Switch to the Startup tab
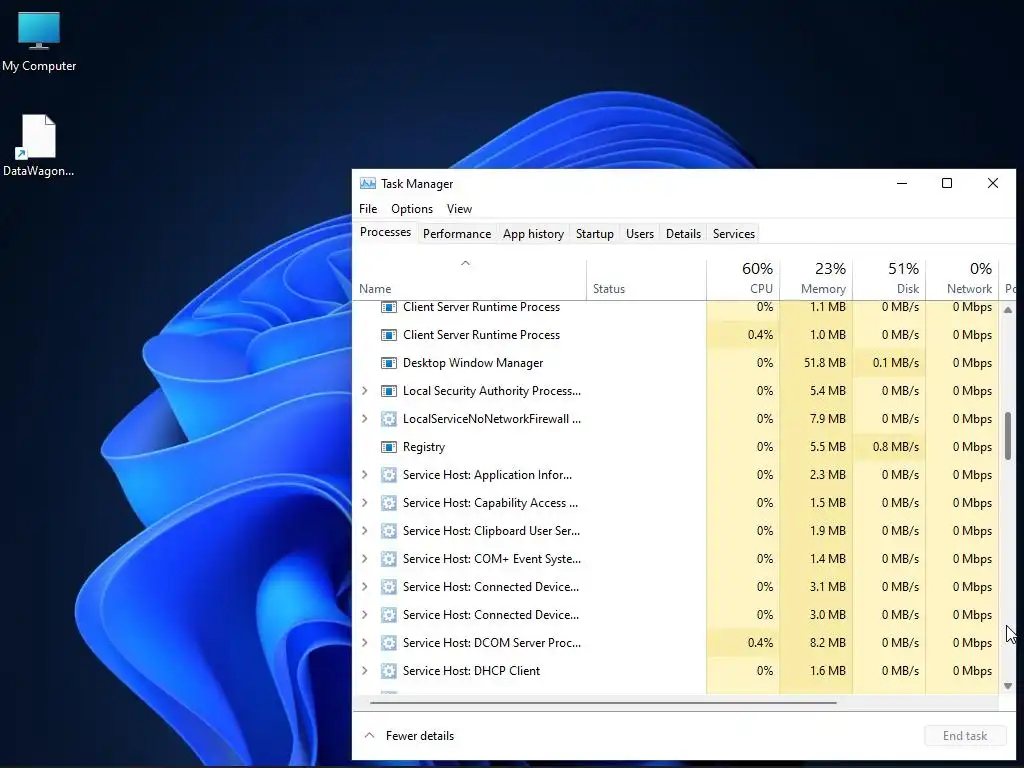 tap(594, 234)
